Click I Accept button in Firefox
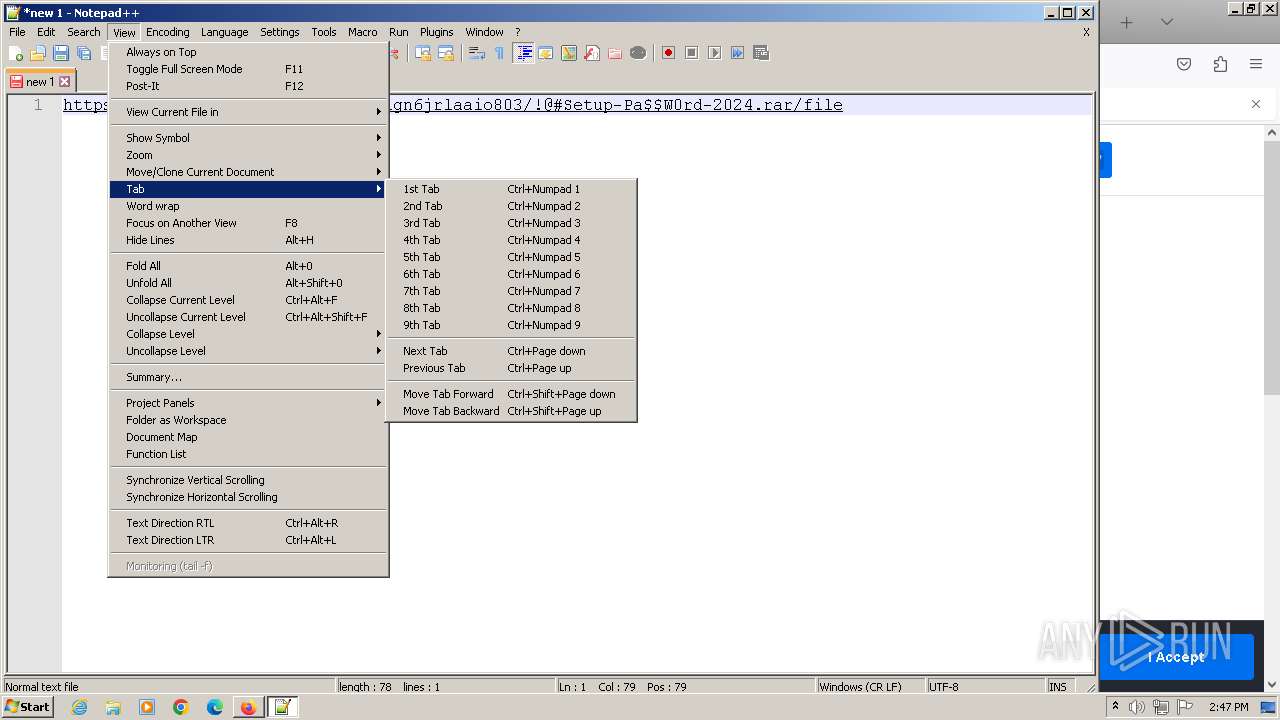 coord(1176,657)
